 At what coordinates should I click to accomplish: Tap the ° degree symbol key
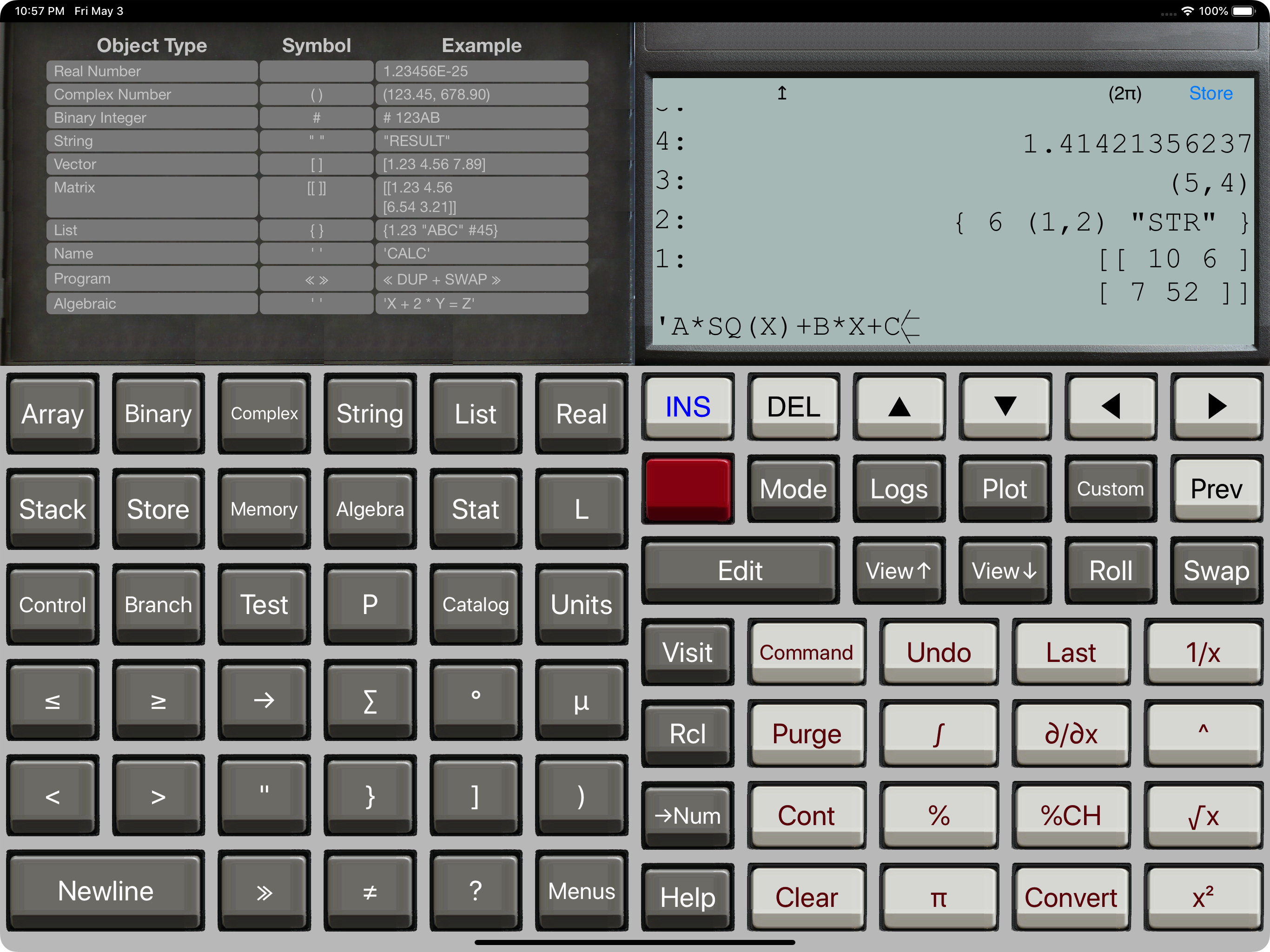(x=476, y=700)
